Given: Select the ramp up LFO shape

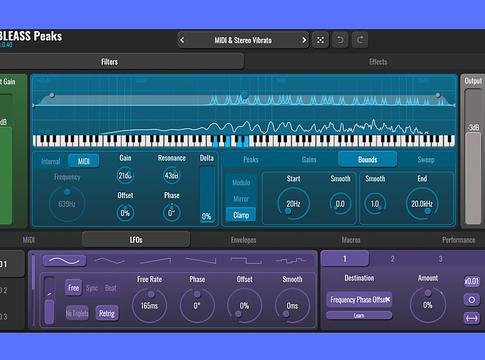Looking at the screenshot, I should pos(155,261).
